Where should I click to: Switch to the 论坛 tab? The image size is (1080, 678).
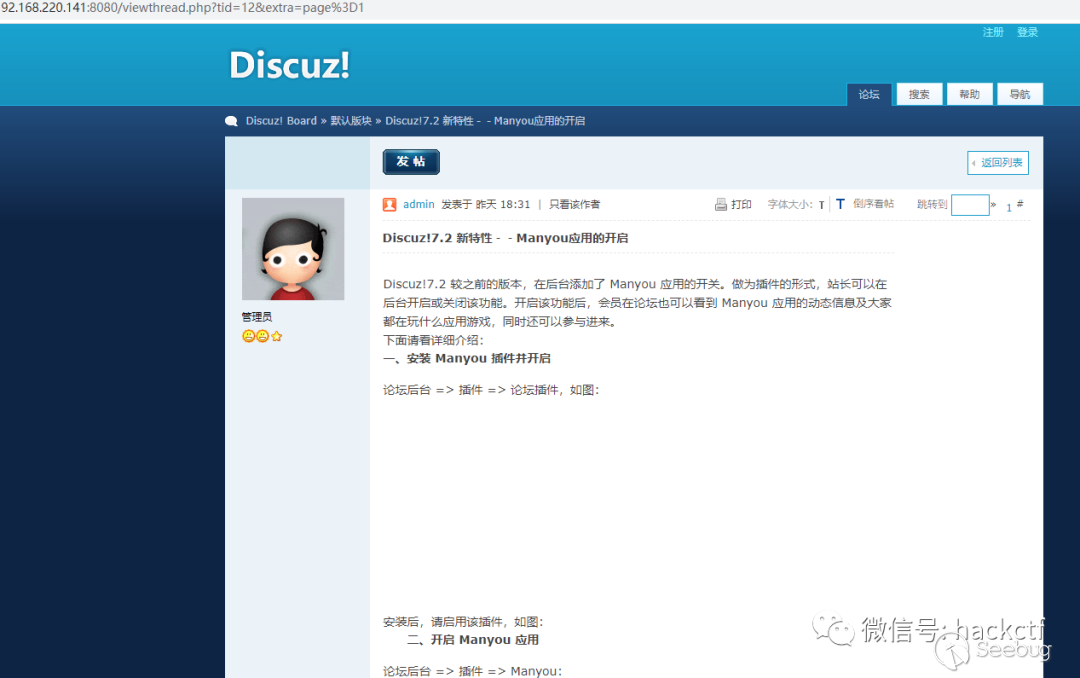869,94
